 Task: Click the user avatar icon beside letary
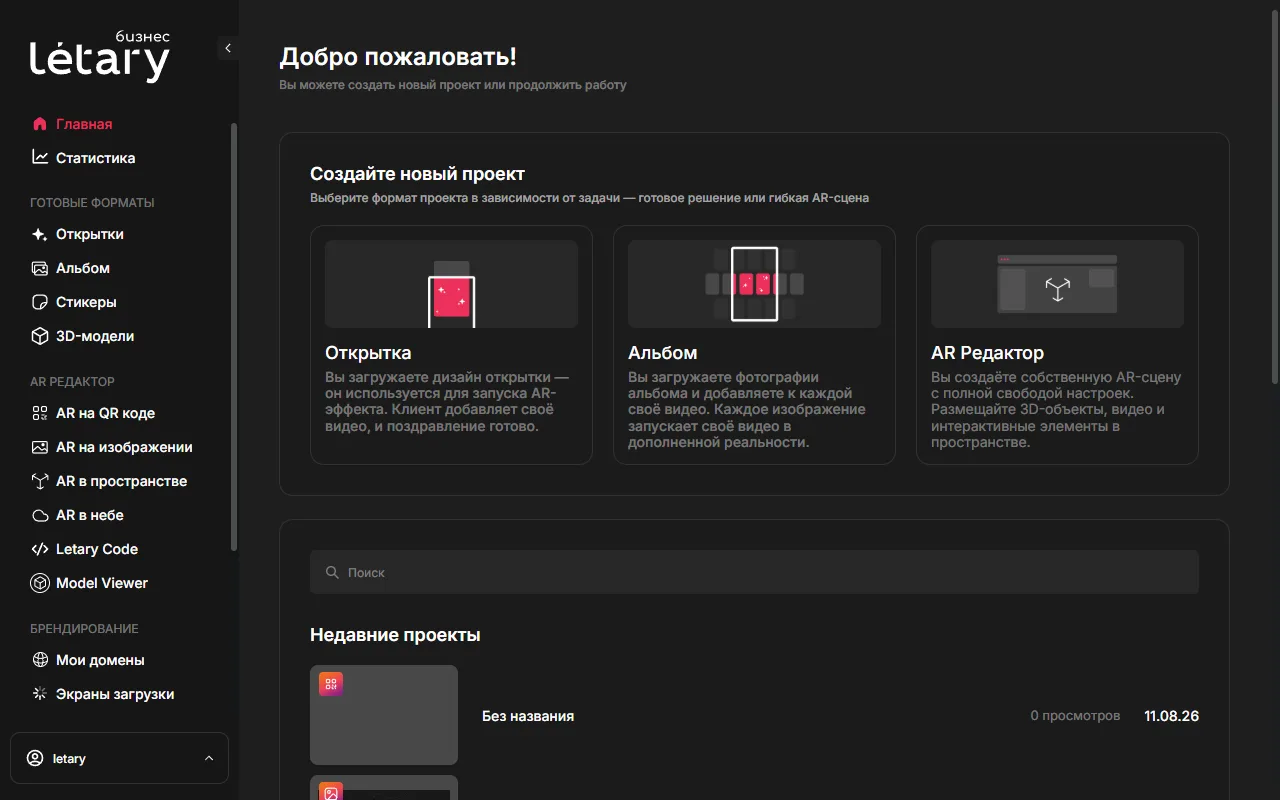tap(35, 758)
